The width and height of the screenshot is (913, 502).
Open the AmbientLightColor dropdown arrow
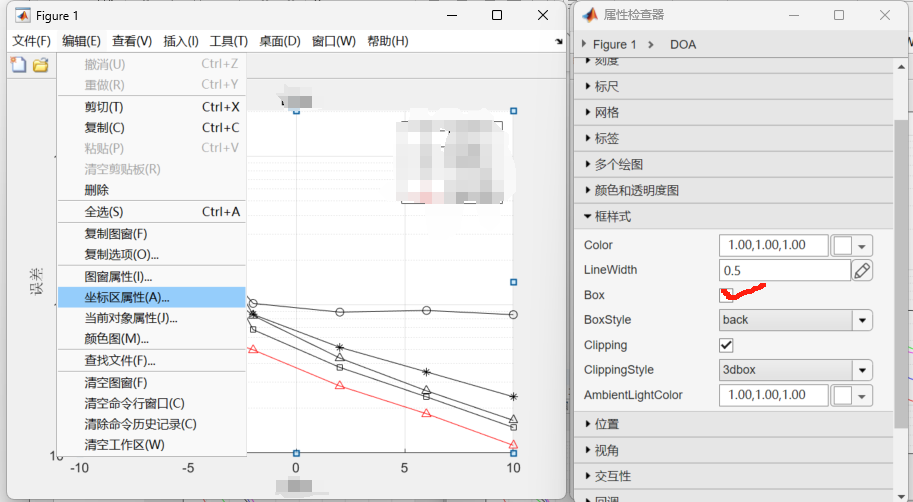862,395
